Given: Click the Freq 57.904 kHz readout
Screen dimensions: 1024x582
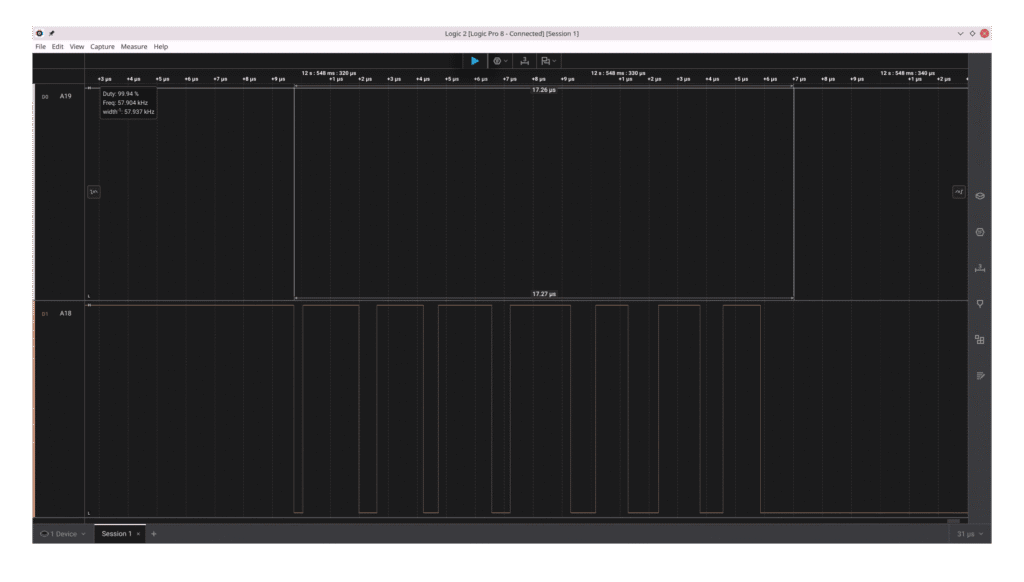Looking at the screenshot, I should click(125, 103).
